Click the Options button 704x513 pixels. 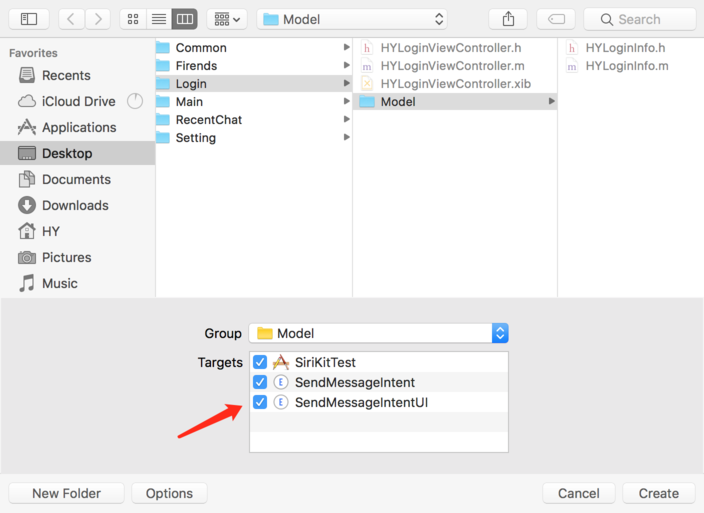[169, 493]
